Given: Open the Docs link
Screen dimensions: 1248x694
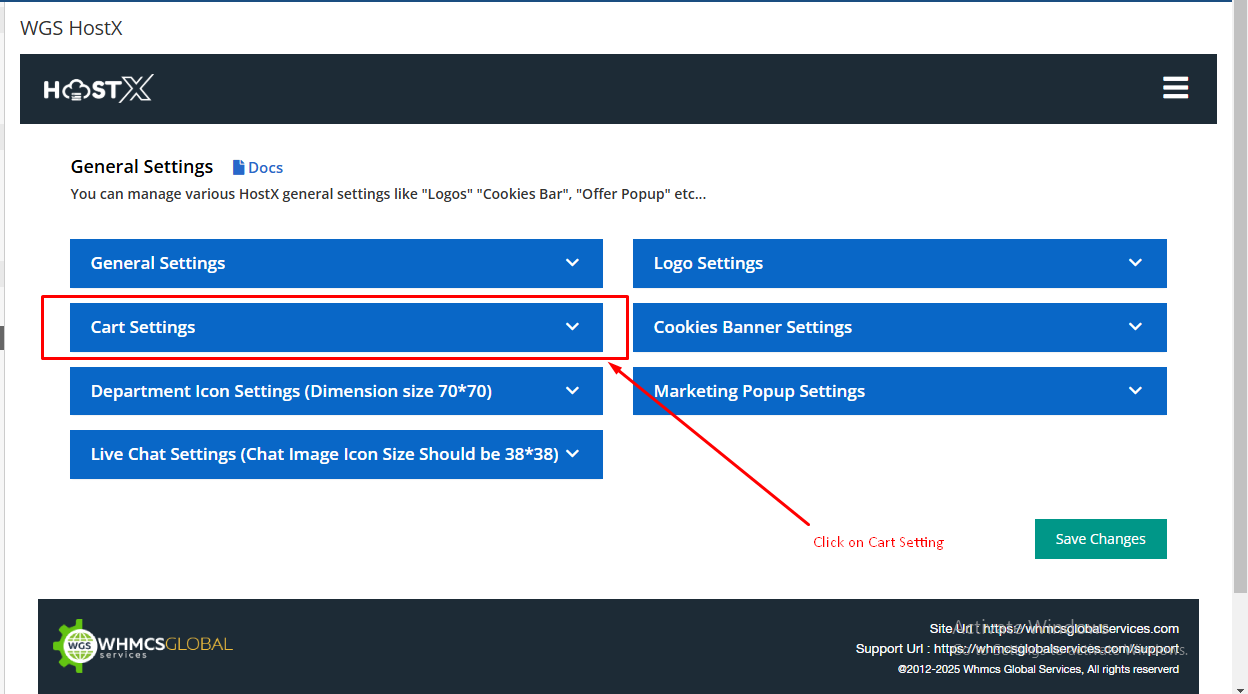Looking at the screenshot, I should pos(265,168).
